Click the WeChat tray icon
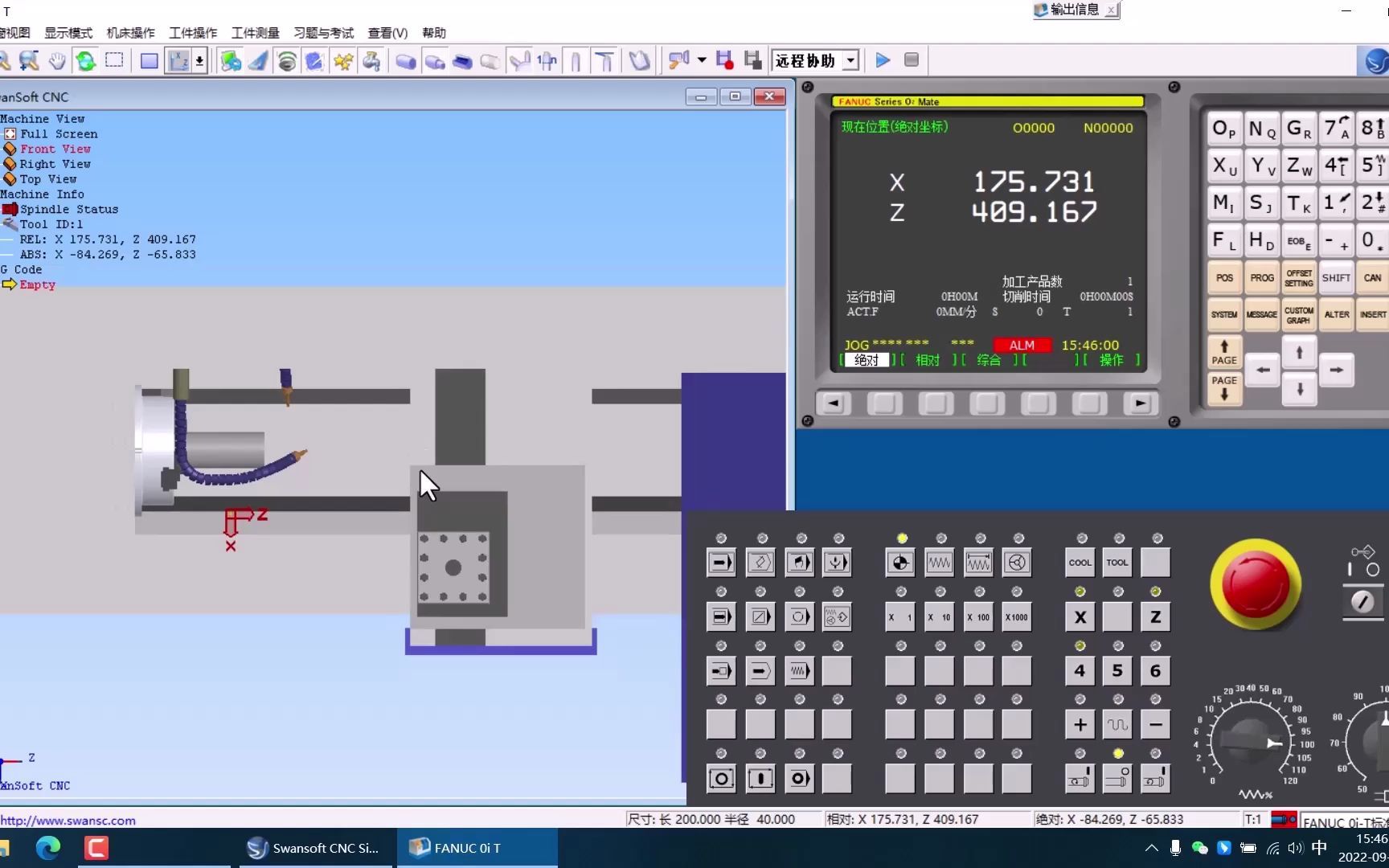1389x868 pixels. tap(1199, 848)
